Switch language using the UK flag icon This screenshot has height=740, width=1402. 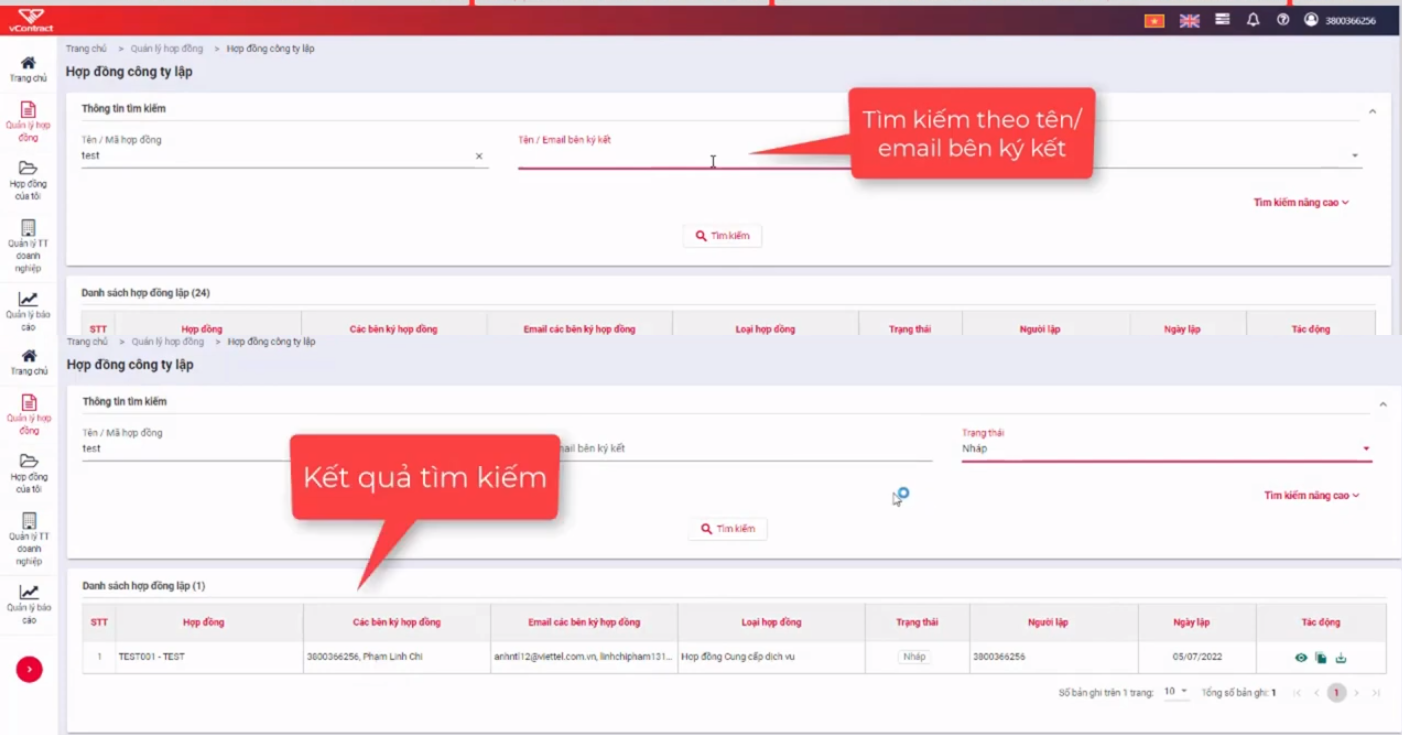1189,20
